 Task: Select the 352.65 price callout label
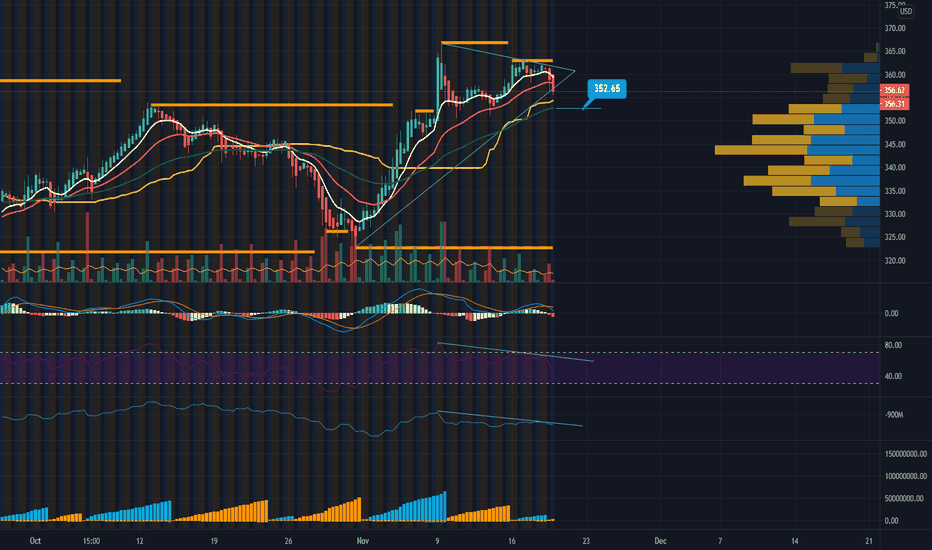[x=607, y=89]
